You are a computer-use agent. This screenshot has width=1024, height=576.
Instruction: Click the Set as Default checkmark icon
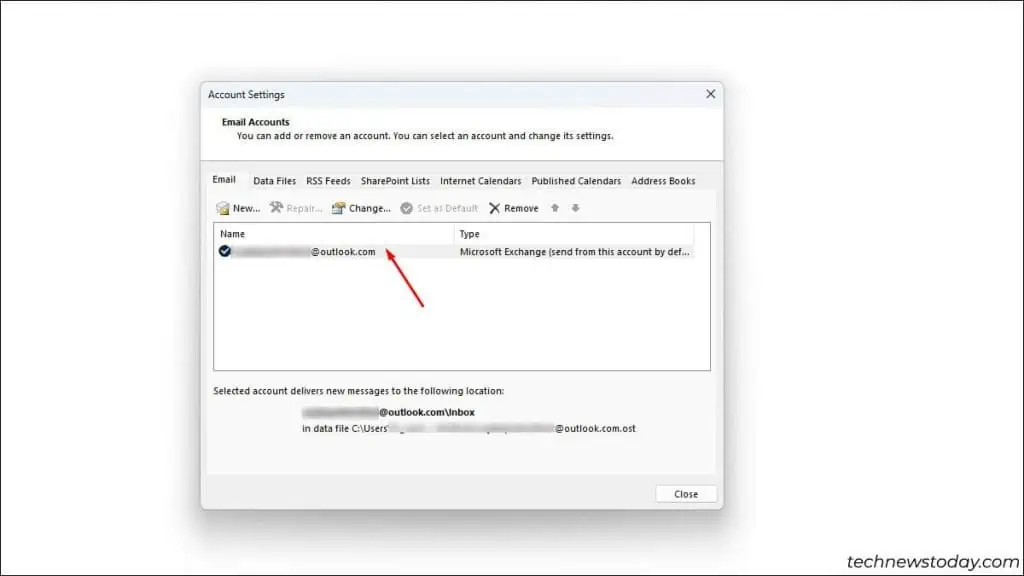(x=404, y=208)
